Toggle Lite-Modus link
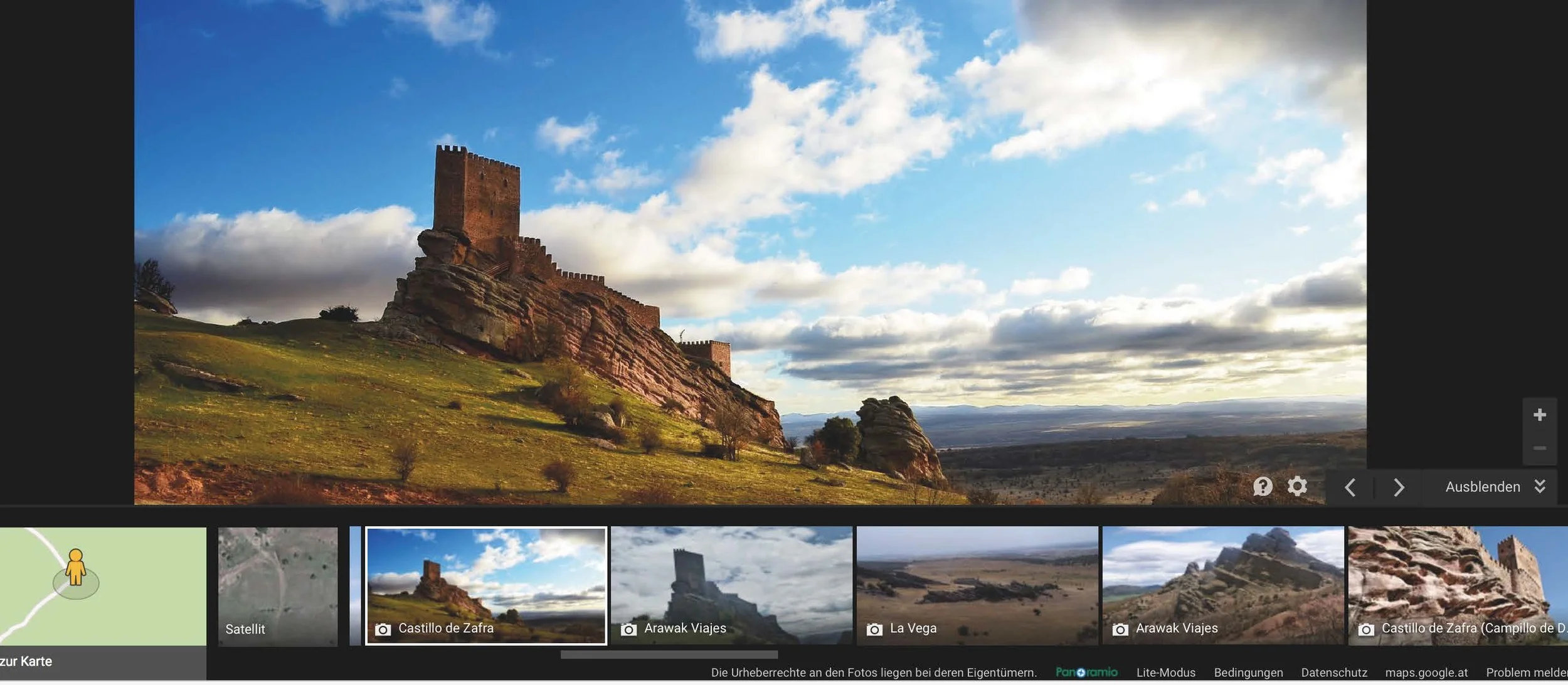 coord(1165,672)
